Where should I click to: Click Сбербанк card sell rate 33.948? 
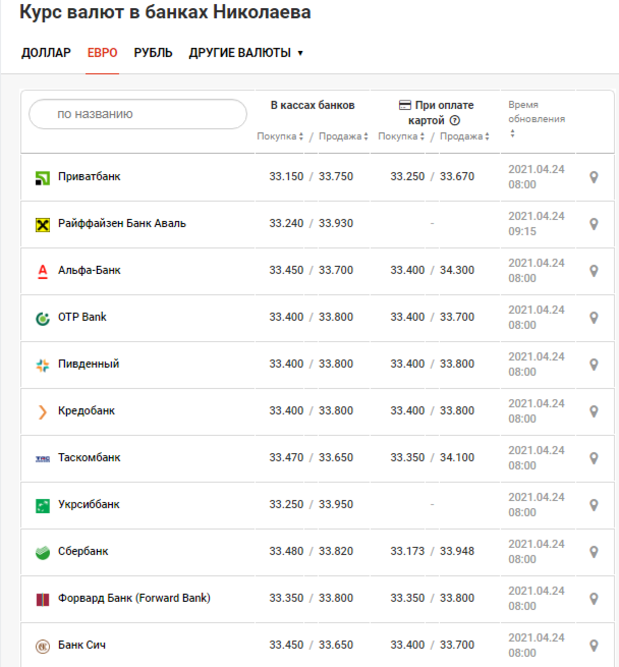457,551
